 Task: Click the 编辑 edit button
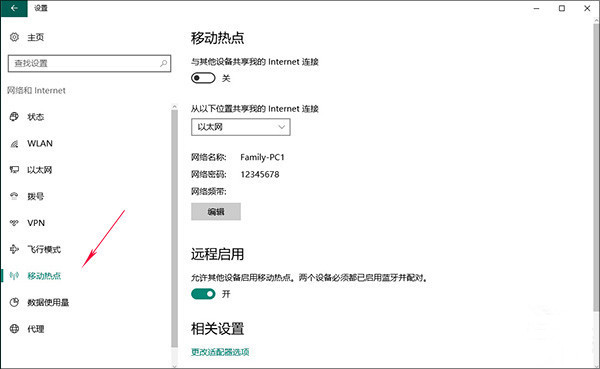(216, 212)
